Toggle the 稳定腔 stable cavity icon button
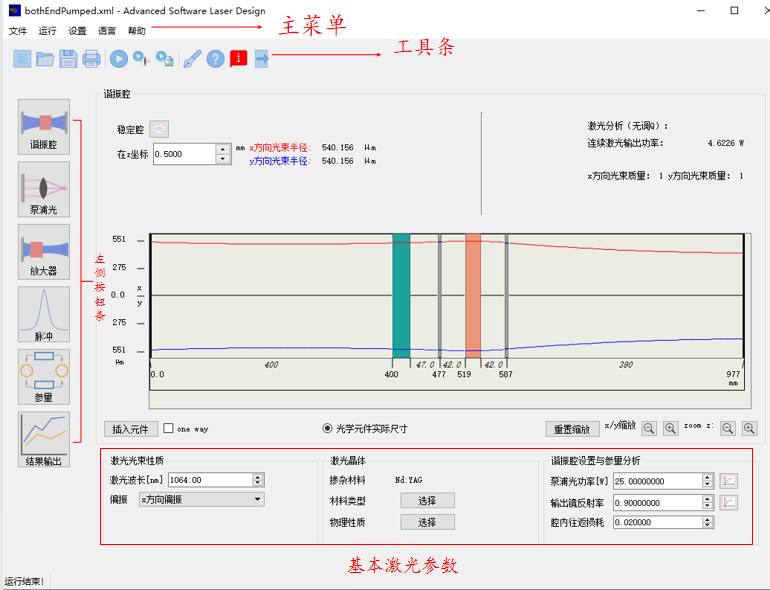The height and width of the screenshot is (590, 770). (x=159, y=129)
